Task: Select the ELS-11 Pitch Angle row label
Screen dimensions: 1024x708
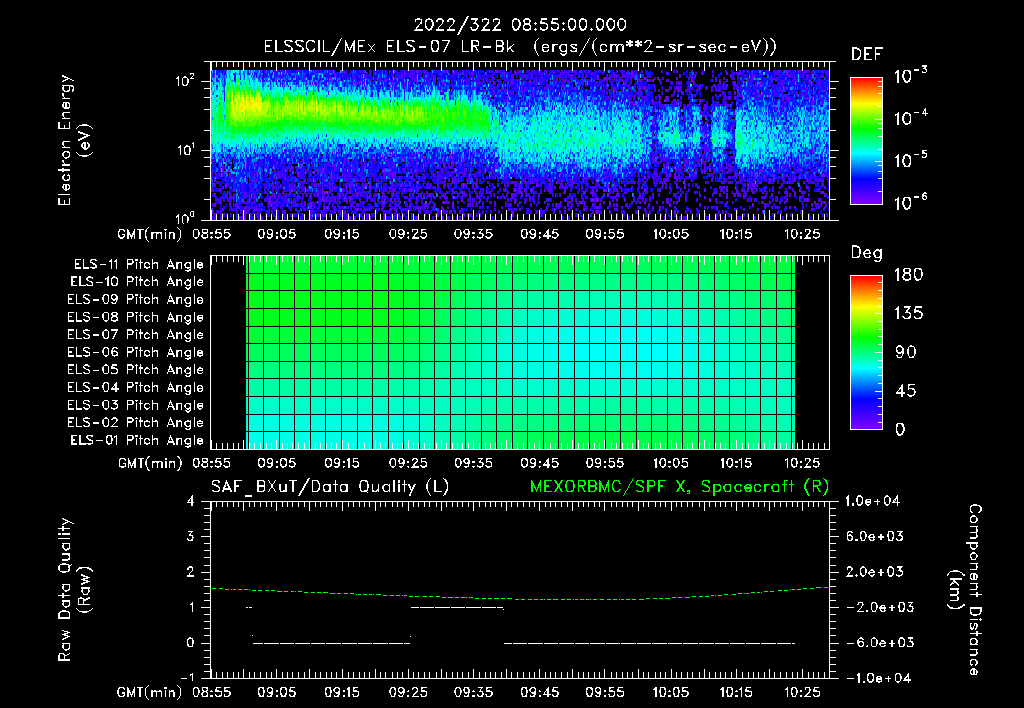Action: tap(138, 265)
